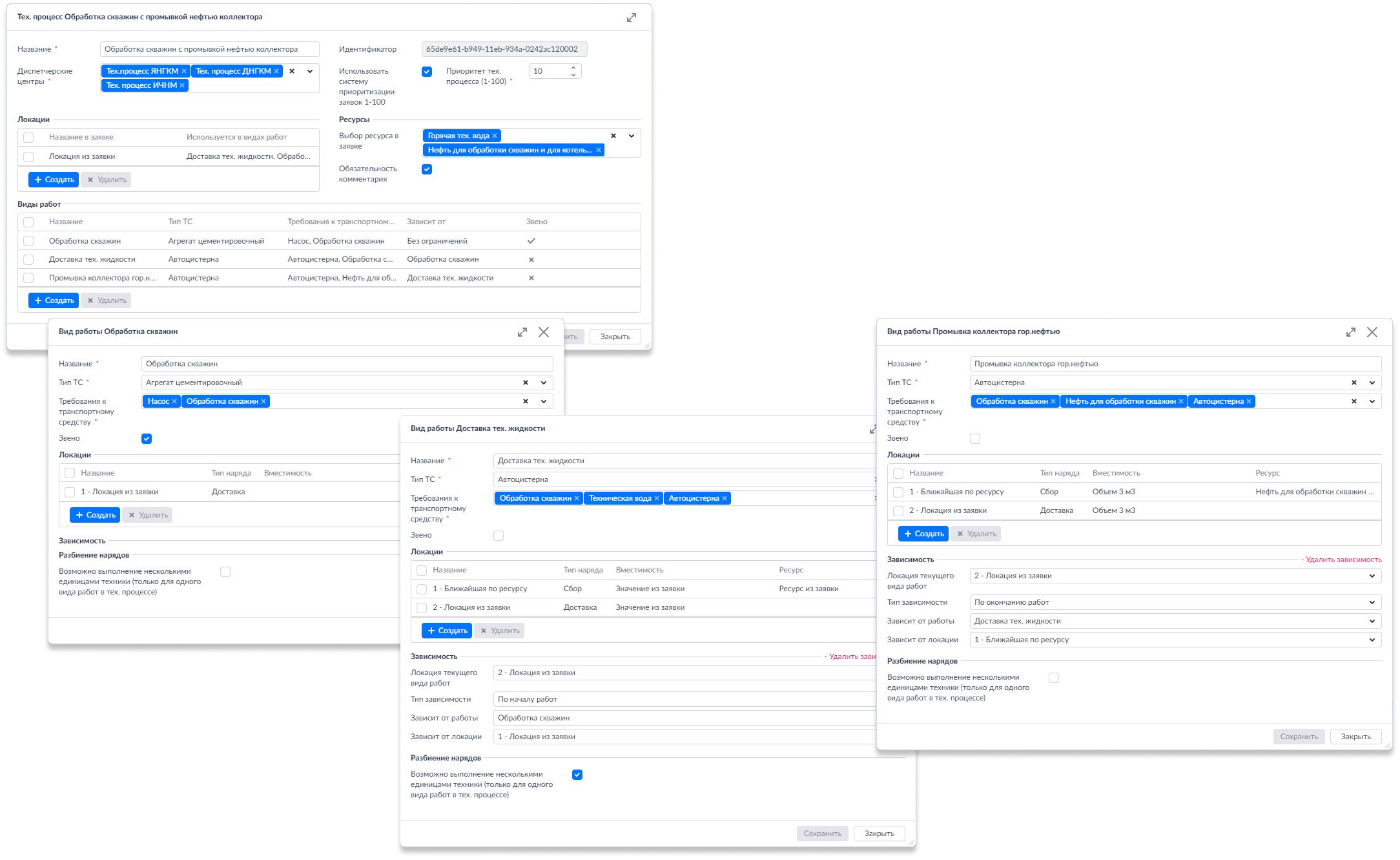Remove the Техническая вода requirement tag

tap(657, 498)
